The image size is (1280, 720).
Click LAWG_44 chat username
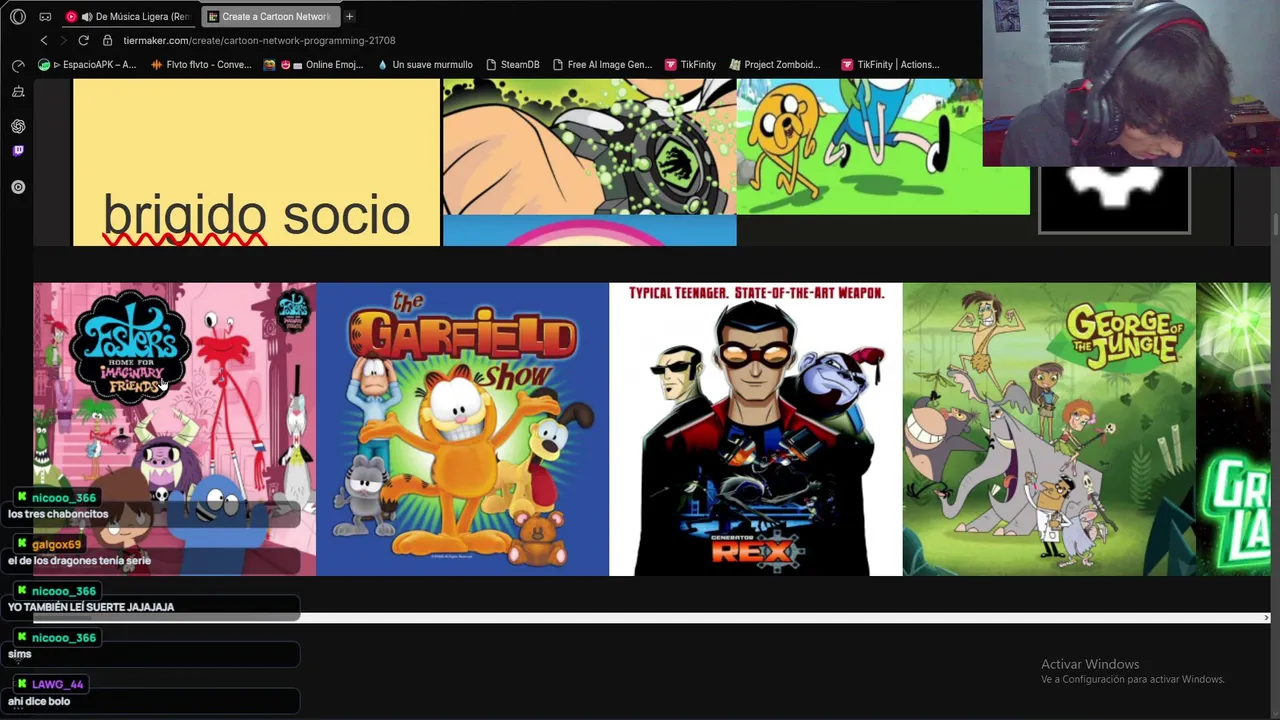tap(57, 684)
